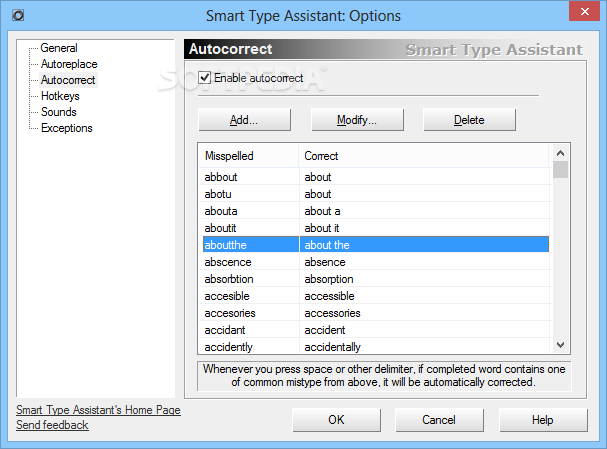Click the Delete button

click(x=469, y=120)
